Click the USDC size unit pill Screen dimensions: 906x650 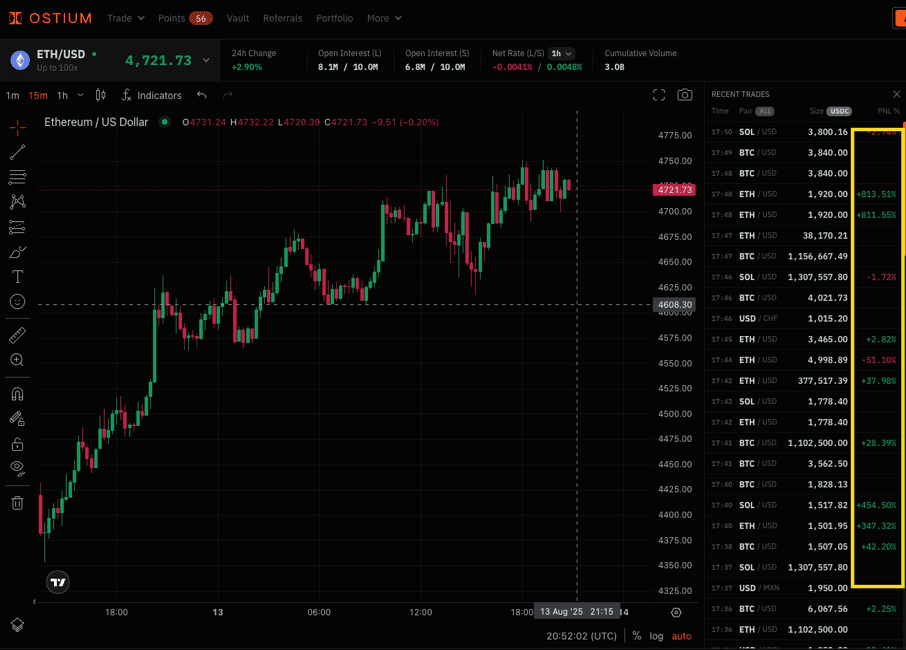[839, 111]
